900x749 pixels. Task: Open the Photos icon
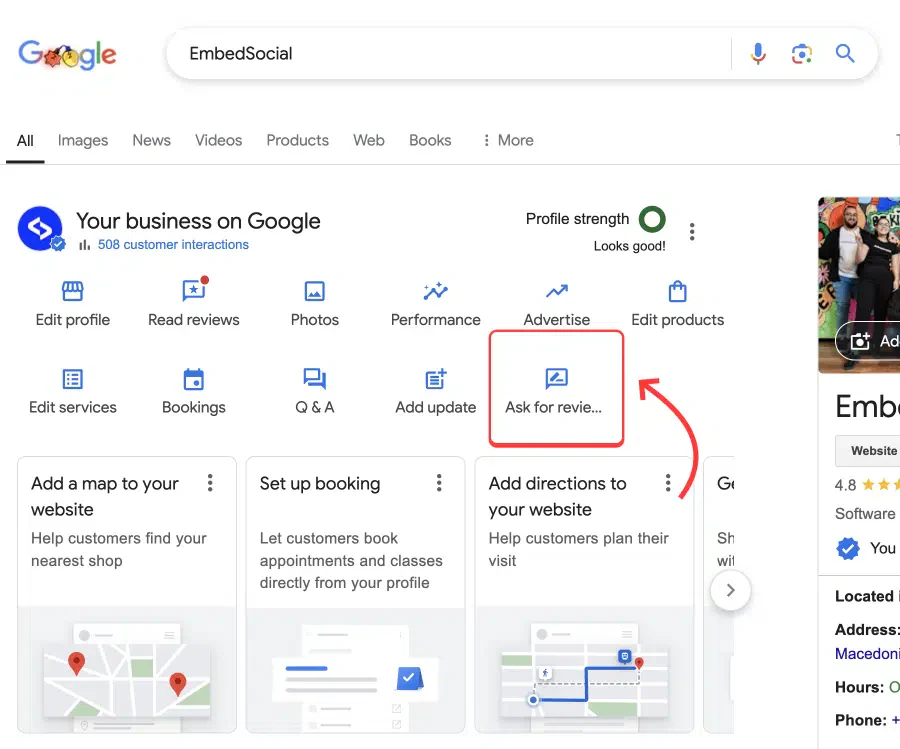(315, 291)
